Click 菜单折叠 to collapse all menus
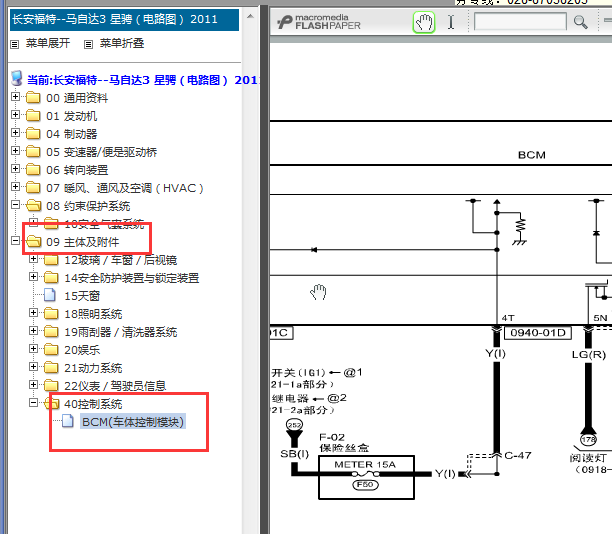The height and width of the screenshot is (534, 612). pyautogui.click(x=122, y=43)
